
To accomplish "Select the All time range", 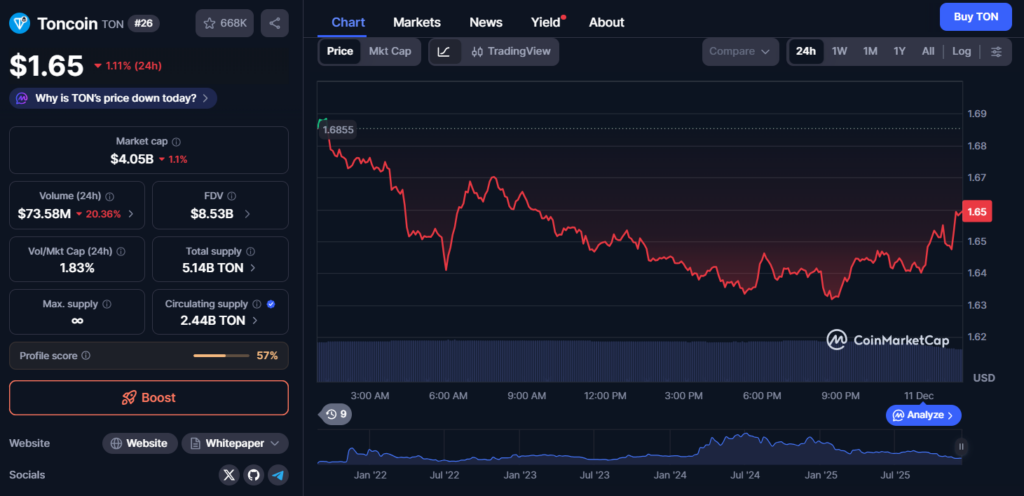I will point(928,52).
